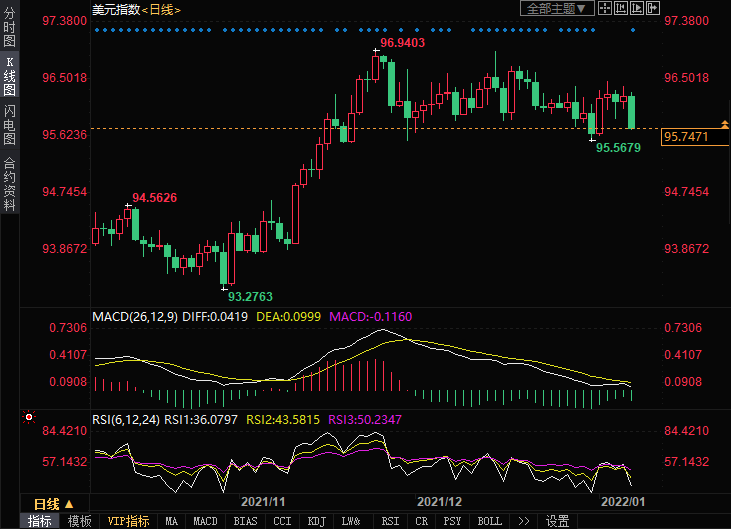The height and width of the screenshot is (529, 731).
Task: Apply the KDJ indicator
Action: (317, 521)
